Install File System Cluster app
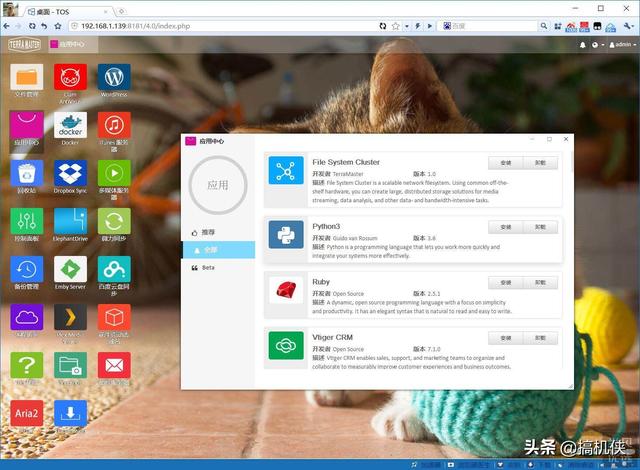Image resolution: width=640 pixels, height=470 pixels. pyautogui.click(x=505, y=163)
